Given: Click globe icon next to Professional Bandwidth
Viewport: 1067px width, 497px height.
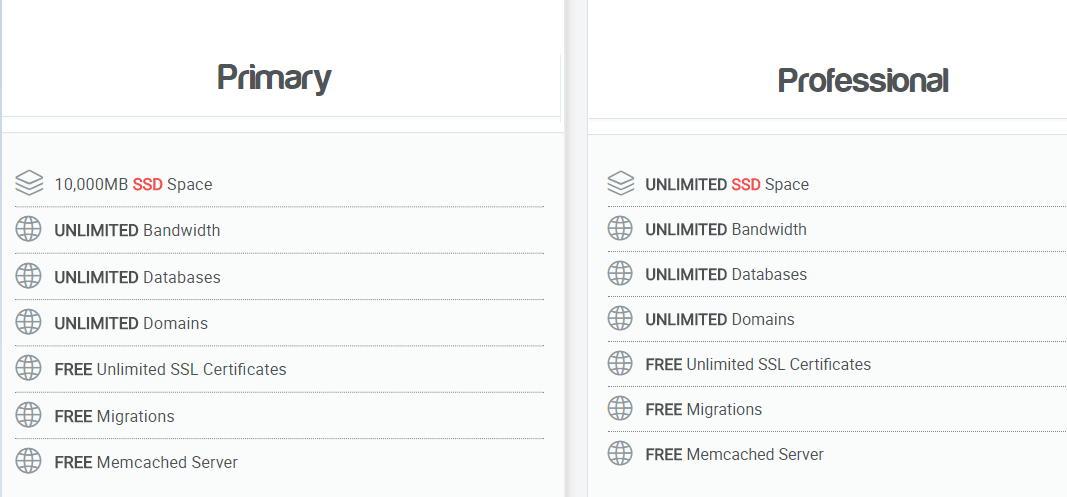Looking at the screenshot, I should click(621, 228).
